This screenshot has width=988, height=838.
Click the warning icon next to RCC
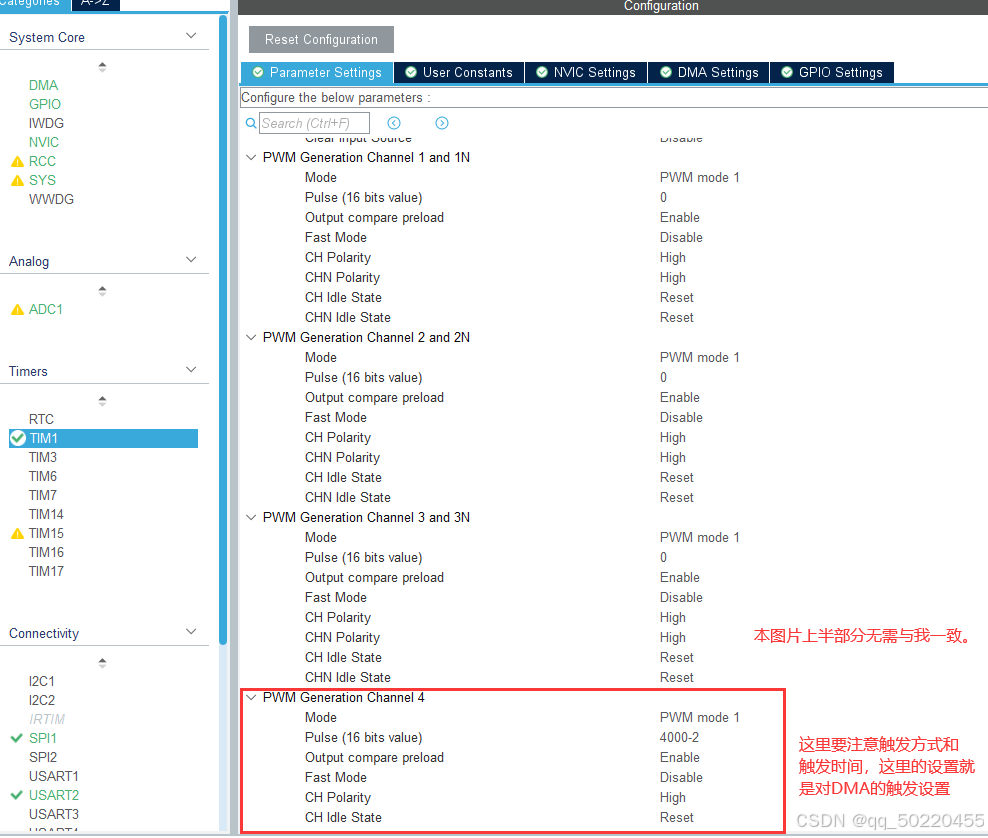coord(20,161)
